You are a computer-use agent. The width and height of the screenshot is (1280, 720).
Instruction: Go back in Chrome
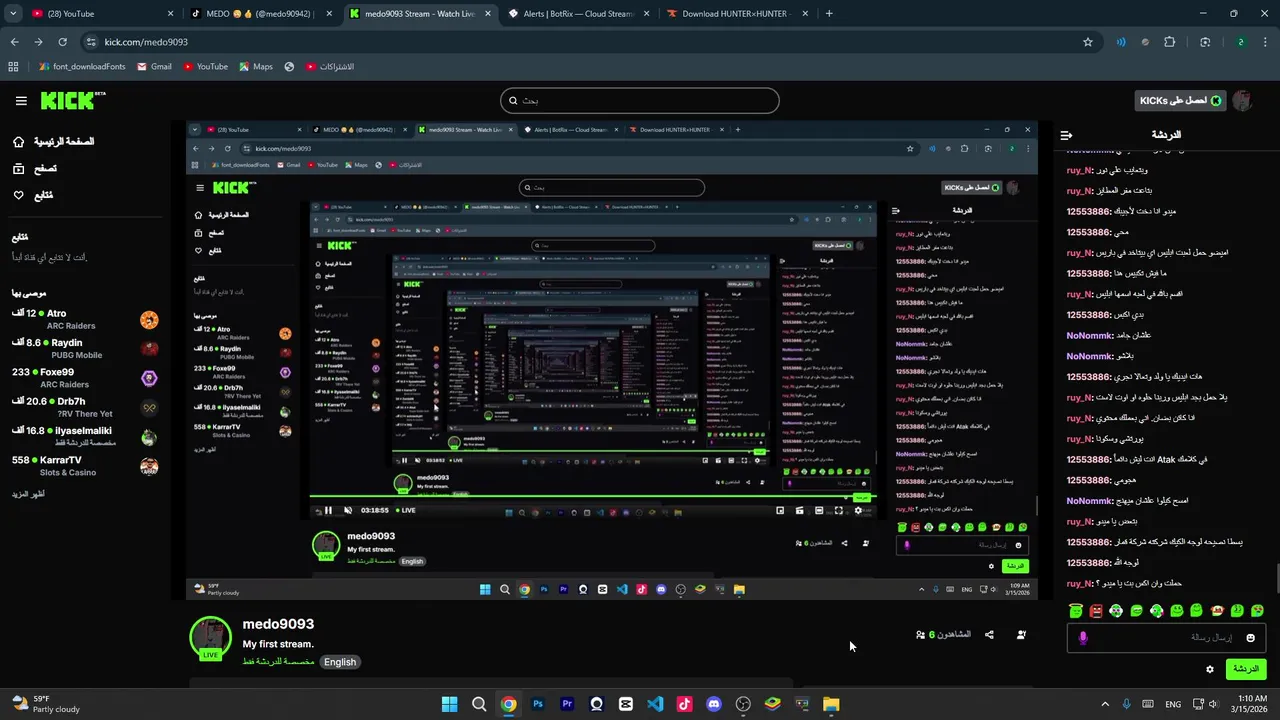(x=15, y=42)
